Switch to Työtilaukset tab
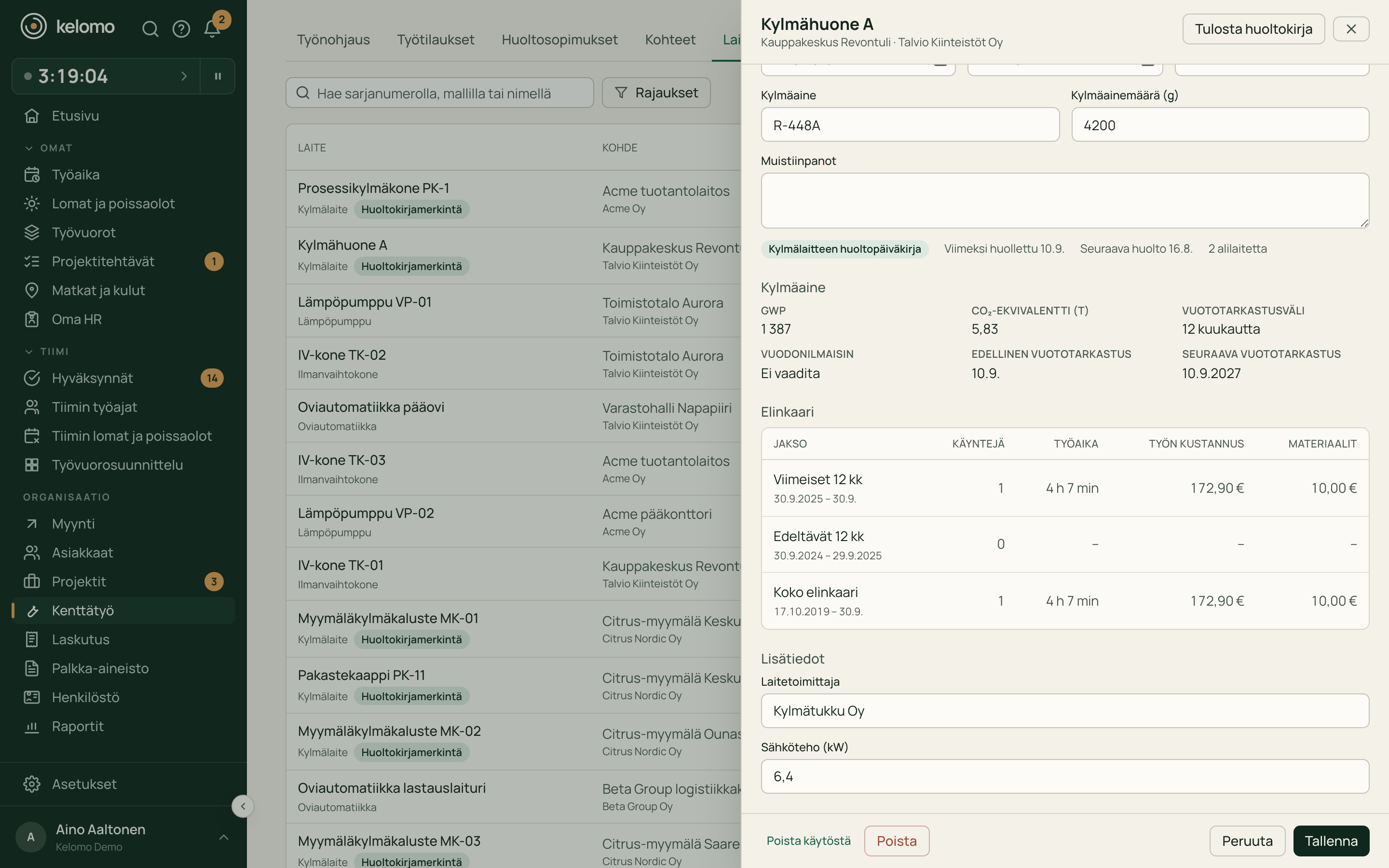Viewport: 1389px width, 868px height. (x=435, y=40)
